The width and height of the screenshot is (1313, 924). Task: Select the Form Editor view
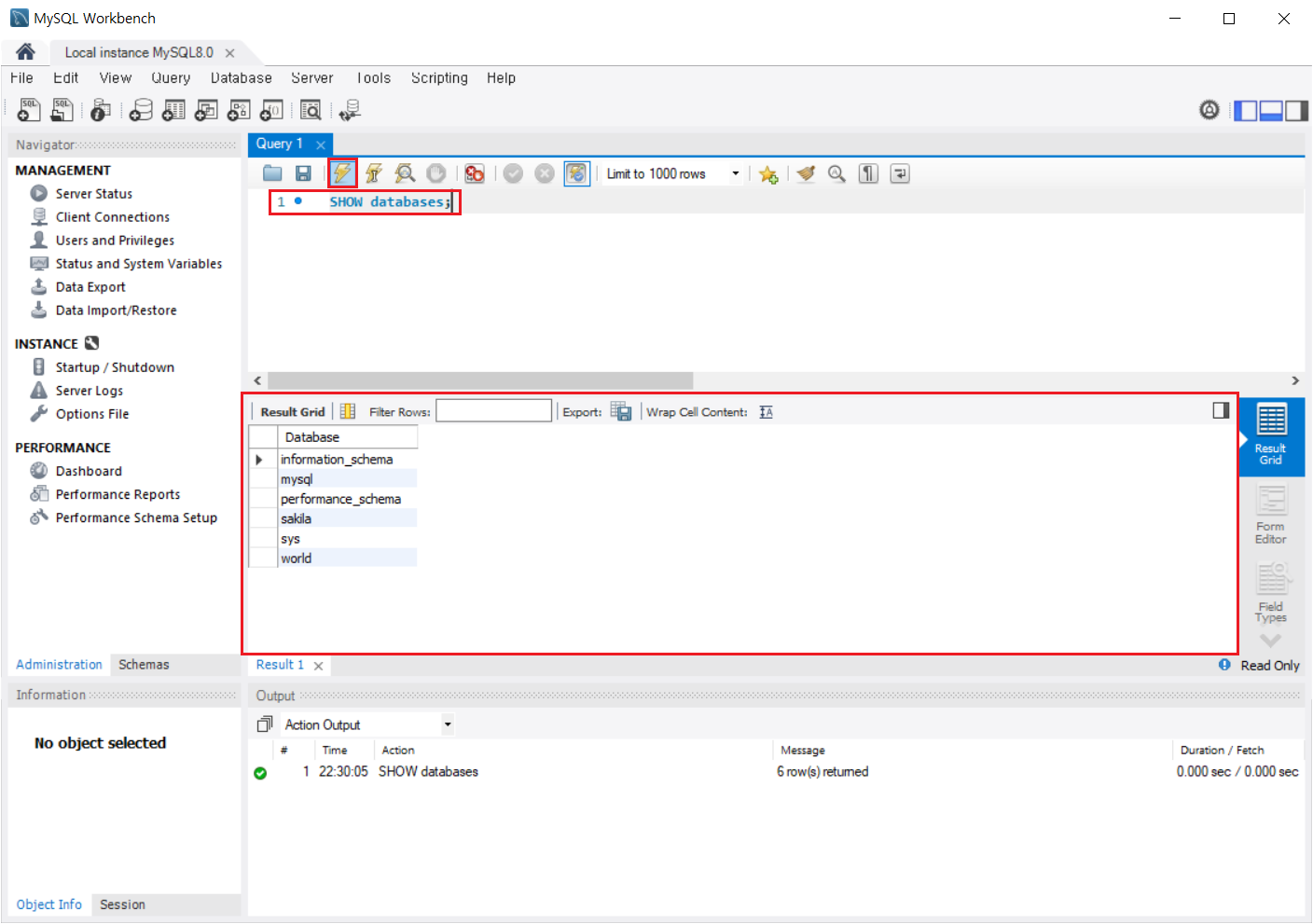(1271, 516)
